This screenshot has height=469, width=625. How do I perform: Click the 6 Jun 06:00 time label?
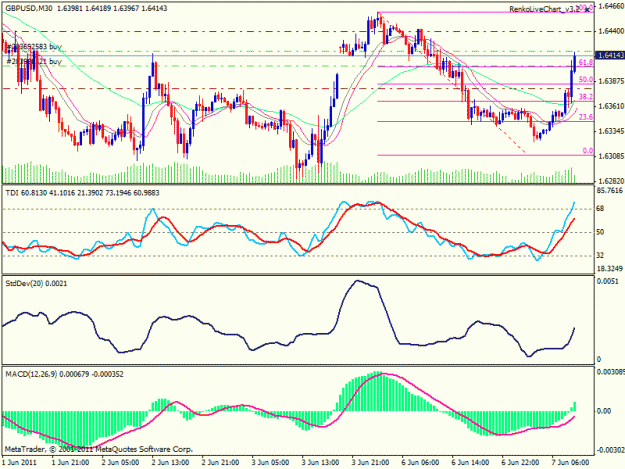pyautogui.click(x=421, y=463)
